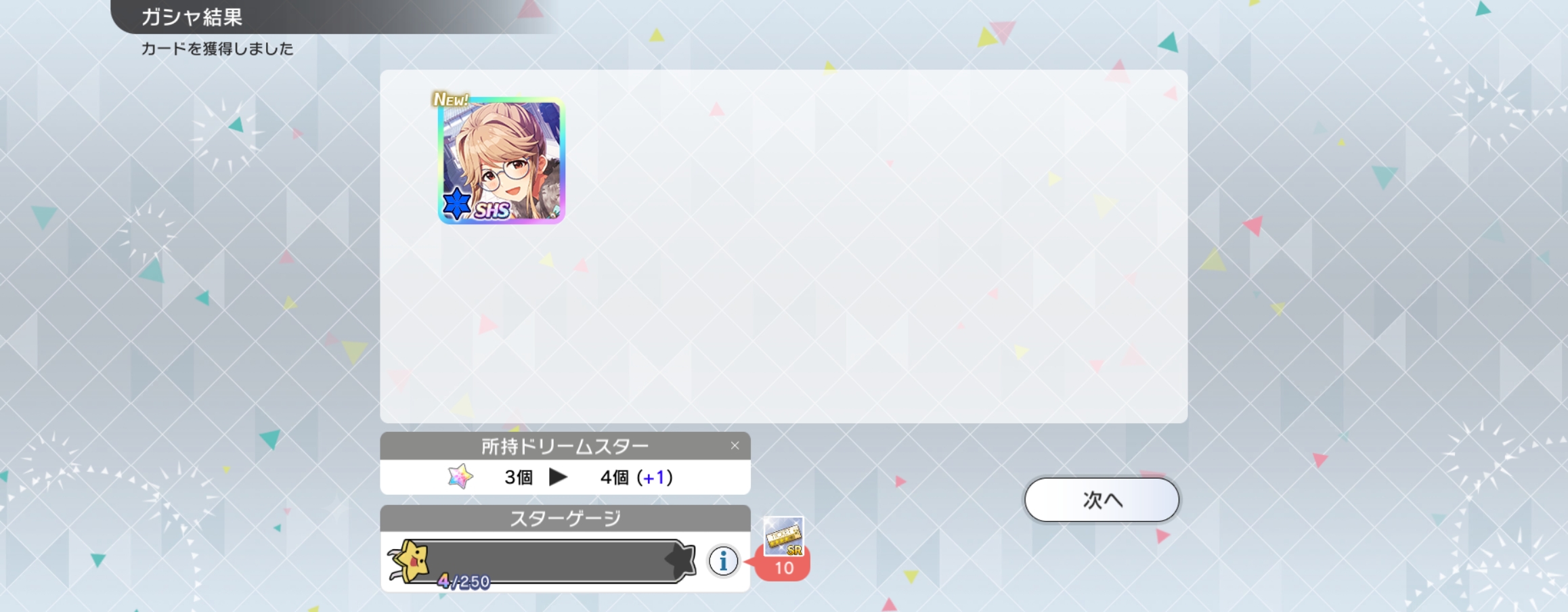The height and width of the screenshot is (612, 1568).
Task: Tap the red 10 ticket count badge
Action: pos(783,567)
